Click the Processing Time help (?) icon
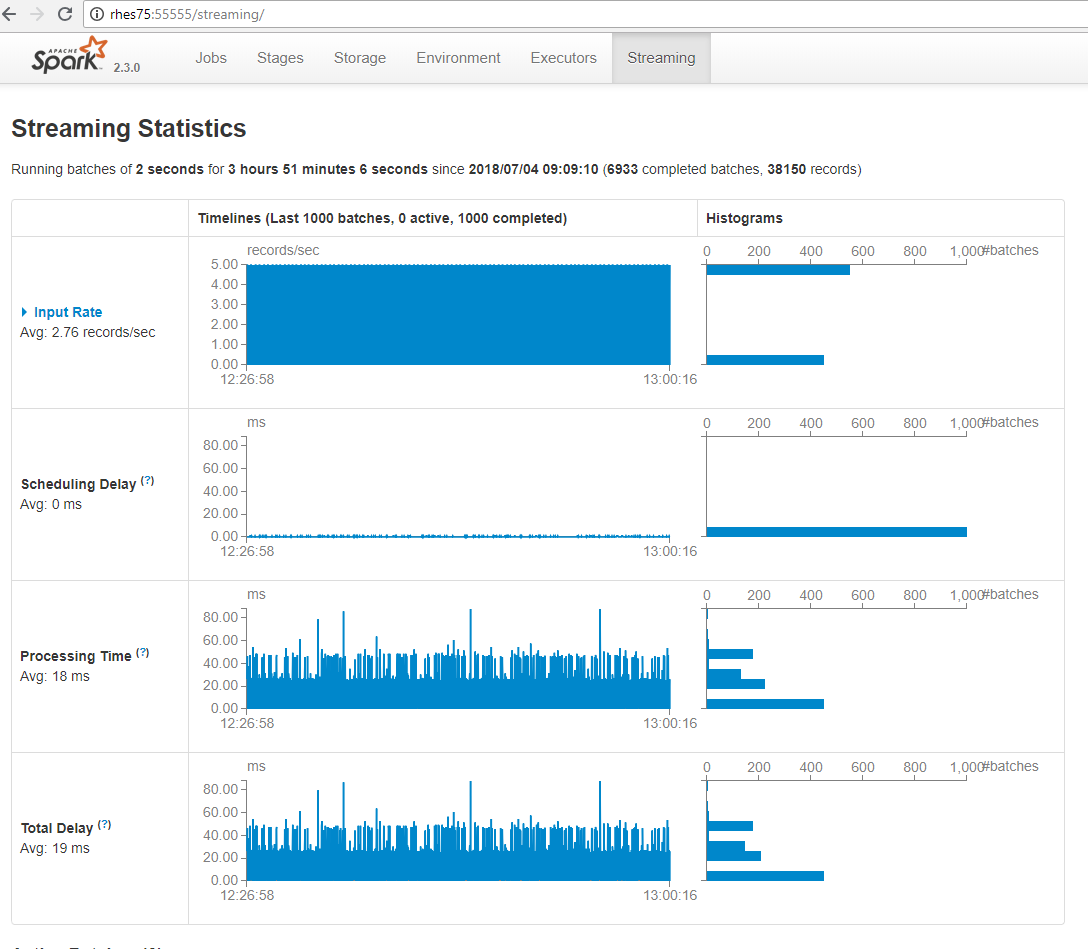 pos(142,653)
